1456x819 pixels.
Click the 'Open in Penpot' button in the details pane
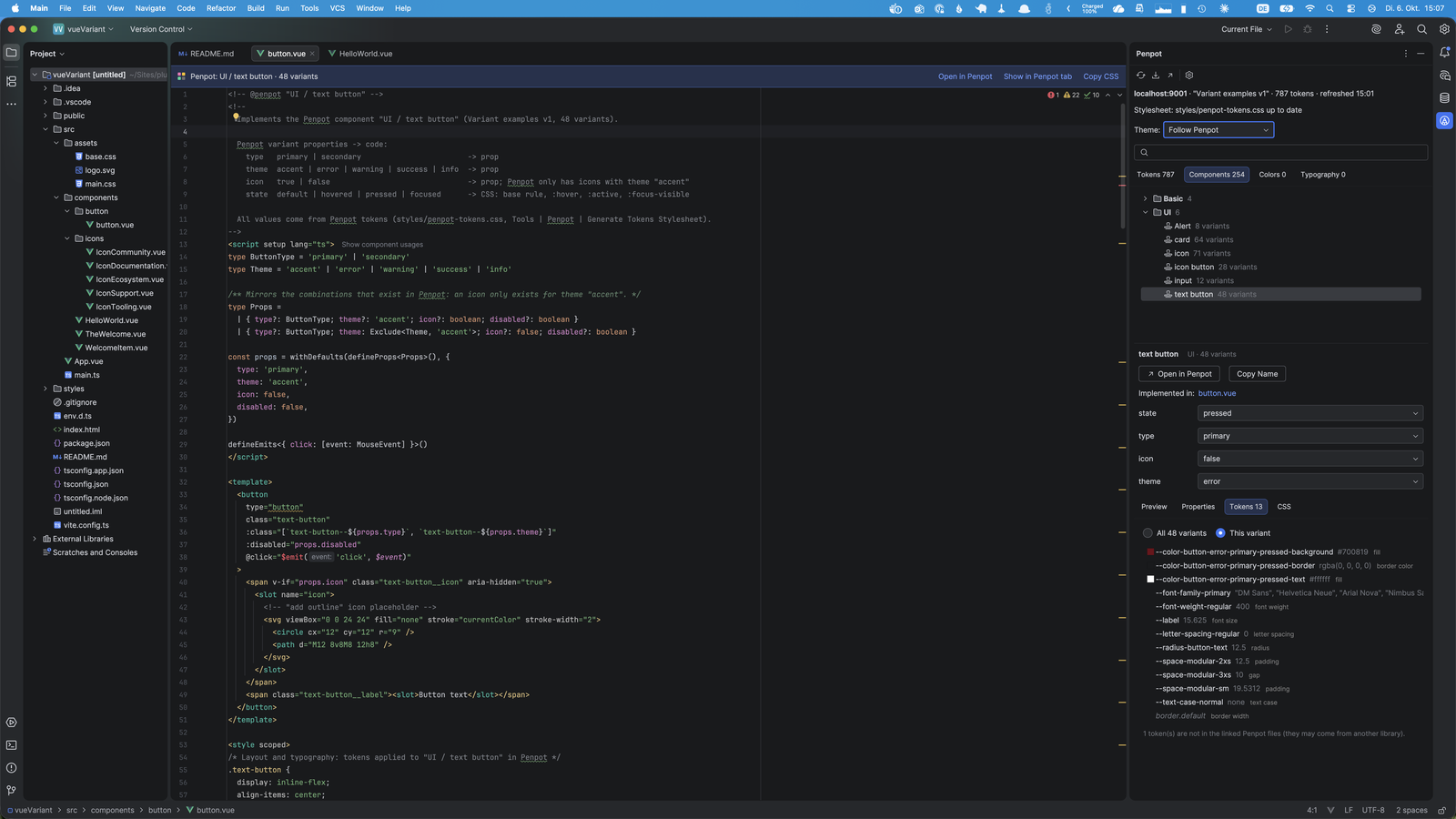[1179, 374]
